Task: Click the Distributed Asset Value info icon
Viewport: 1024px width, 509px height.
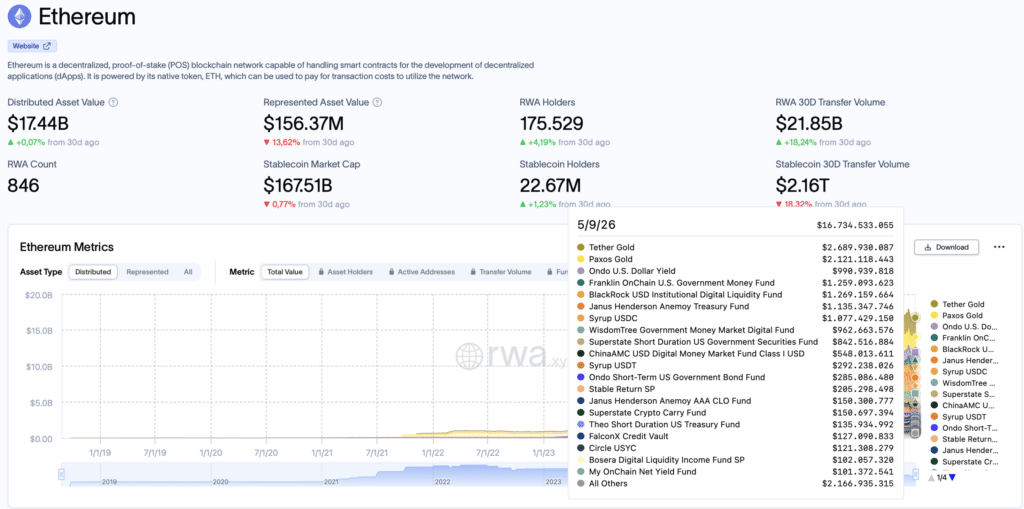Action: pyautogui.click(x=113, y=103)
